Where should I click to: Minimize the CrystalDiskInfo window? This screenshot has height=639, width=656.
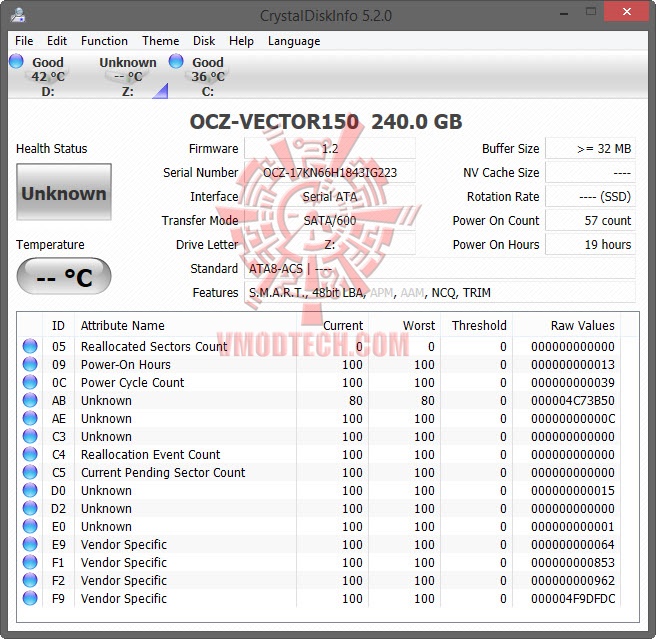click(564, 13)
